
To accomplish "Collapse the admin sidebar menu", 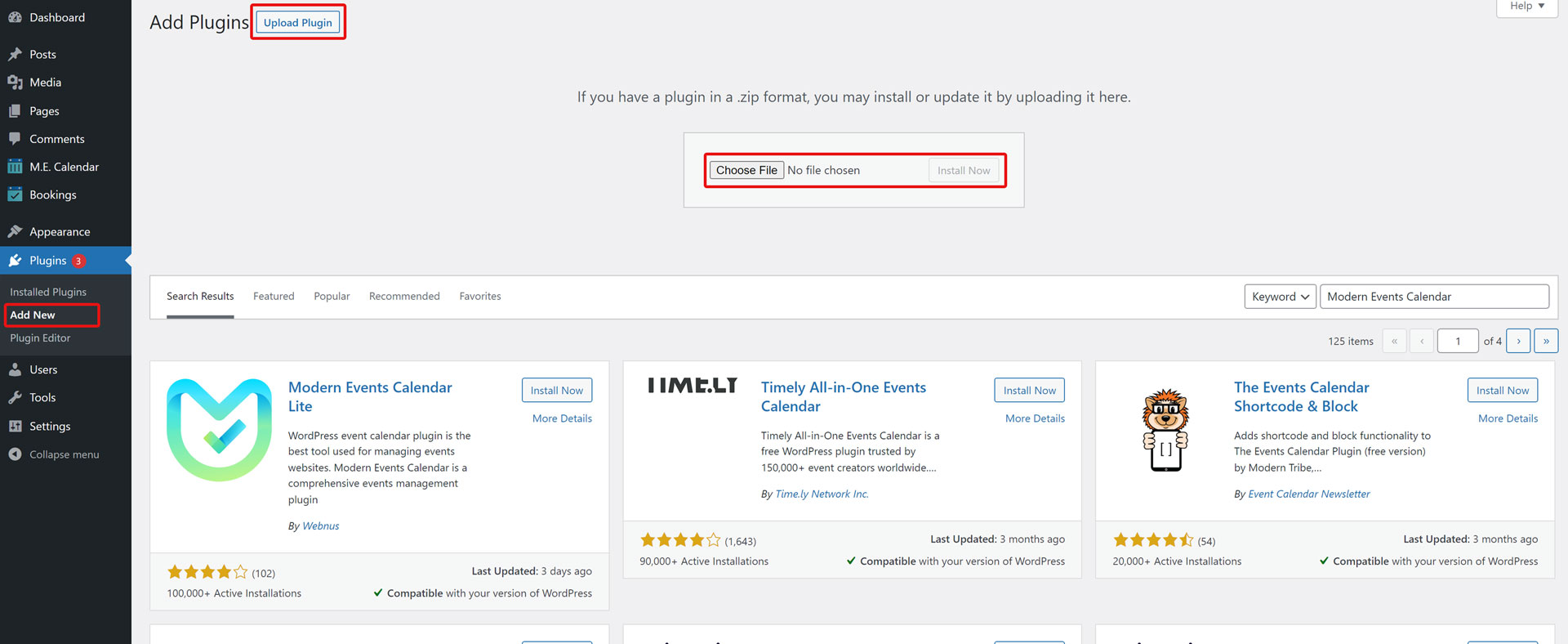I will coord(54,454).
